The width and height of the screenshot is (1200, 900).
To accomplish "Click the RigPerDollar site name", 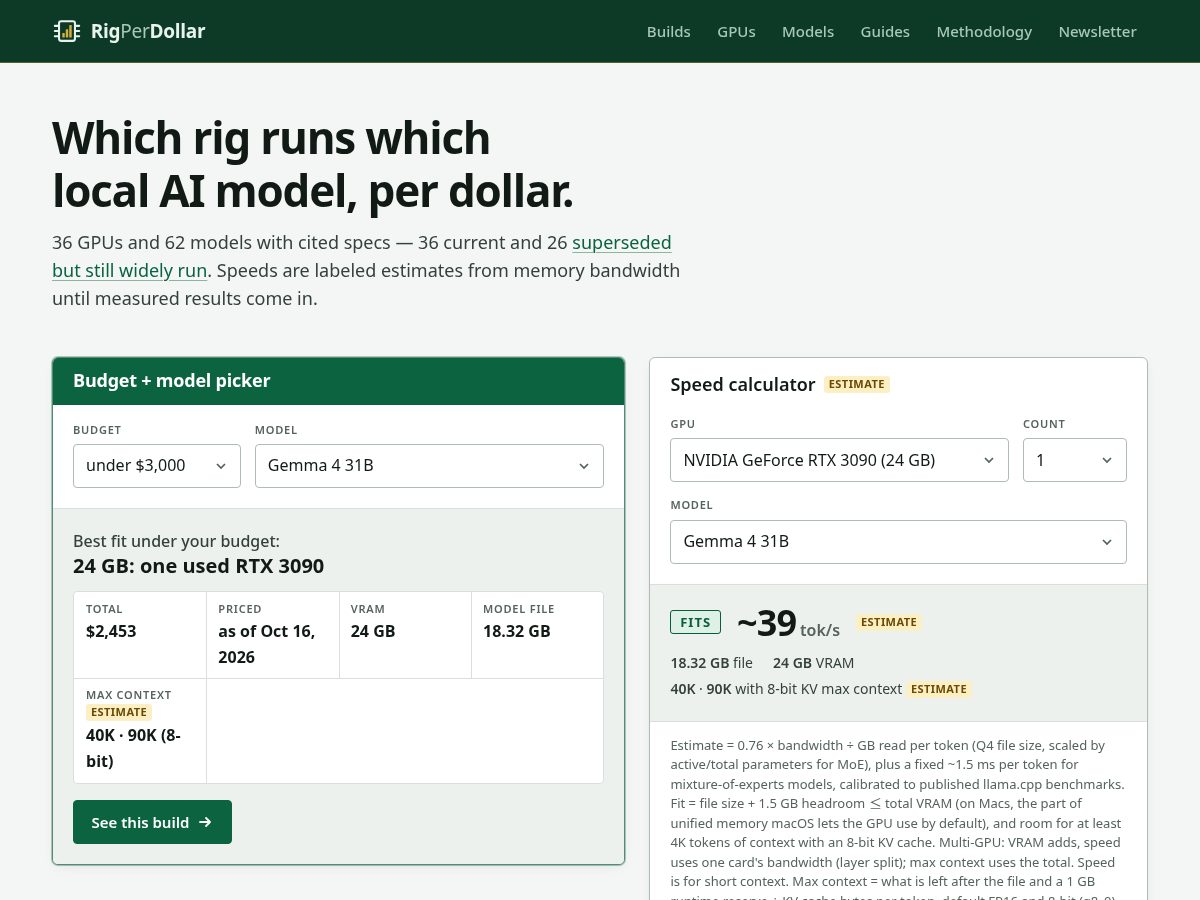I will pyautogui.click(x=148, y=31).
